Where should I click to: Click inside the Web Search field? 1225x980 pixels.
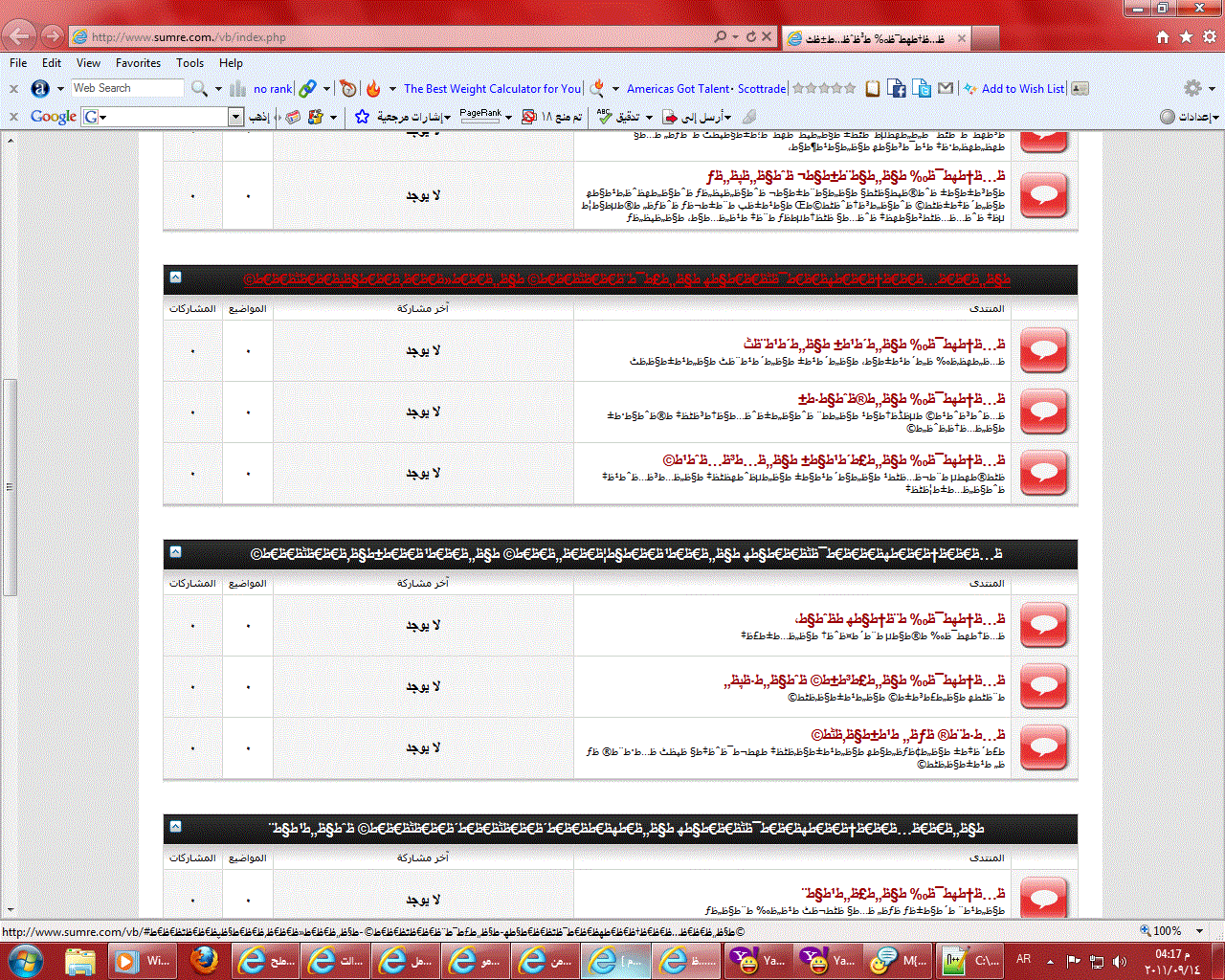(x=126, y=88)
